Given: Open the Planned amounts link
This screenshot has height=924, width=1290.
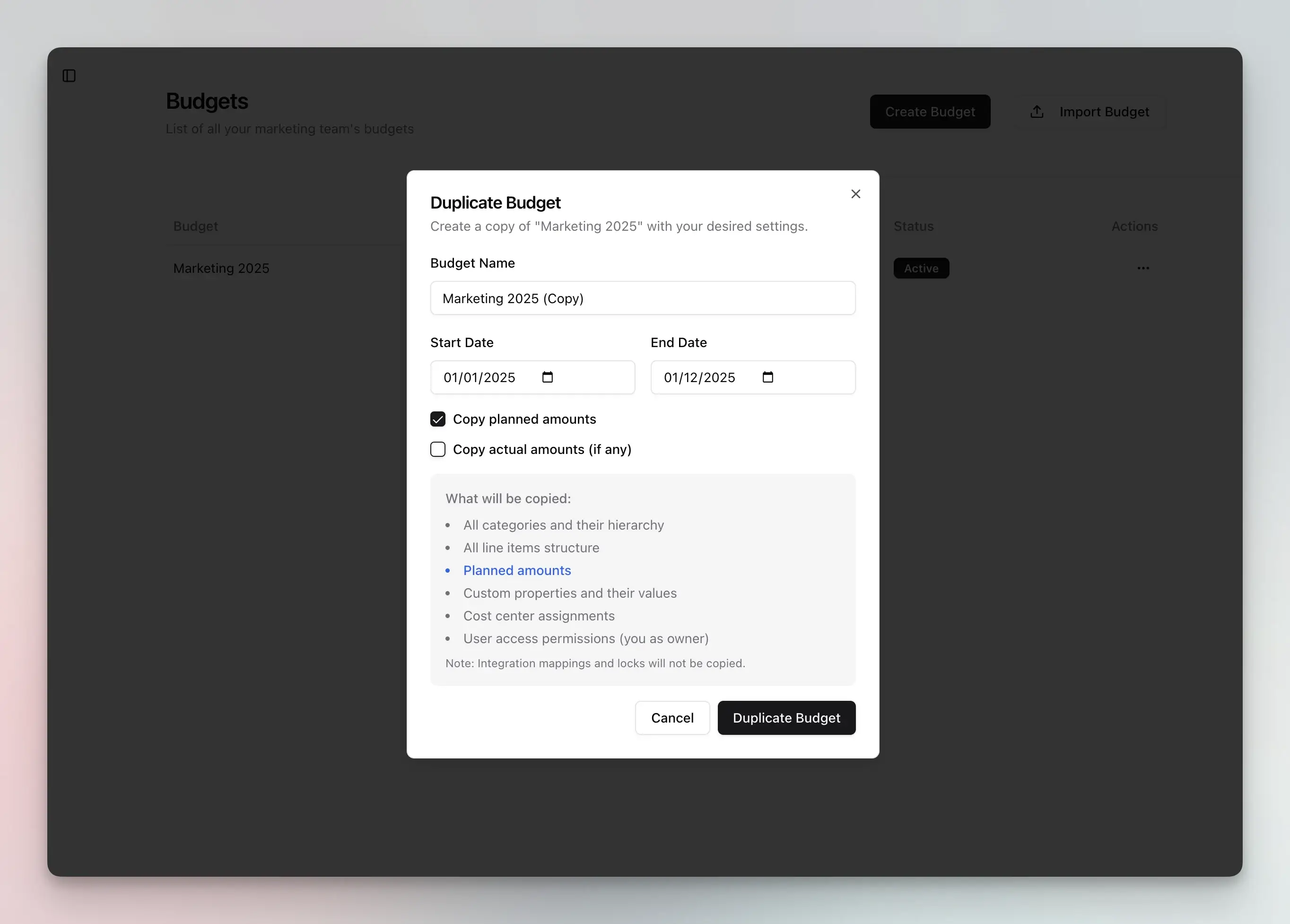Looking at the screenshot, I should click(x=516, y=570).
